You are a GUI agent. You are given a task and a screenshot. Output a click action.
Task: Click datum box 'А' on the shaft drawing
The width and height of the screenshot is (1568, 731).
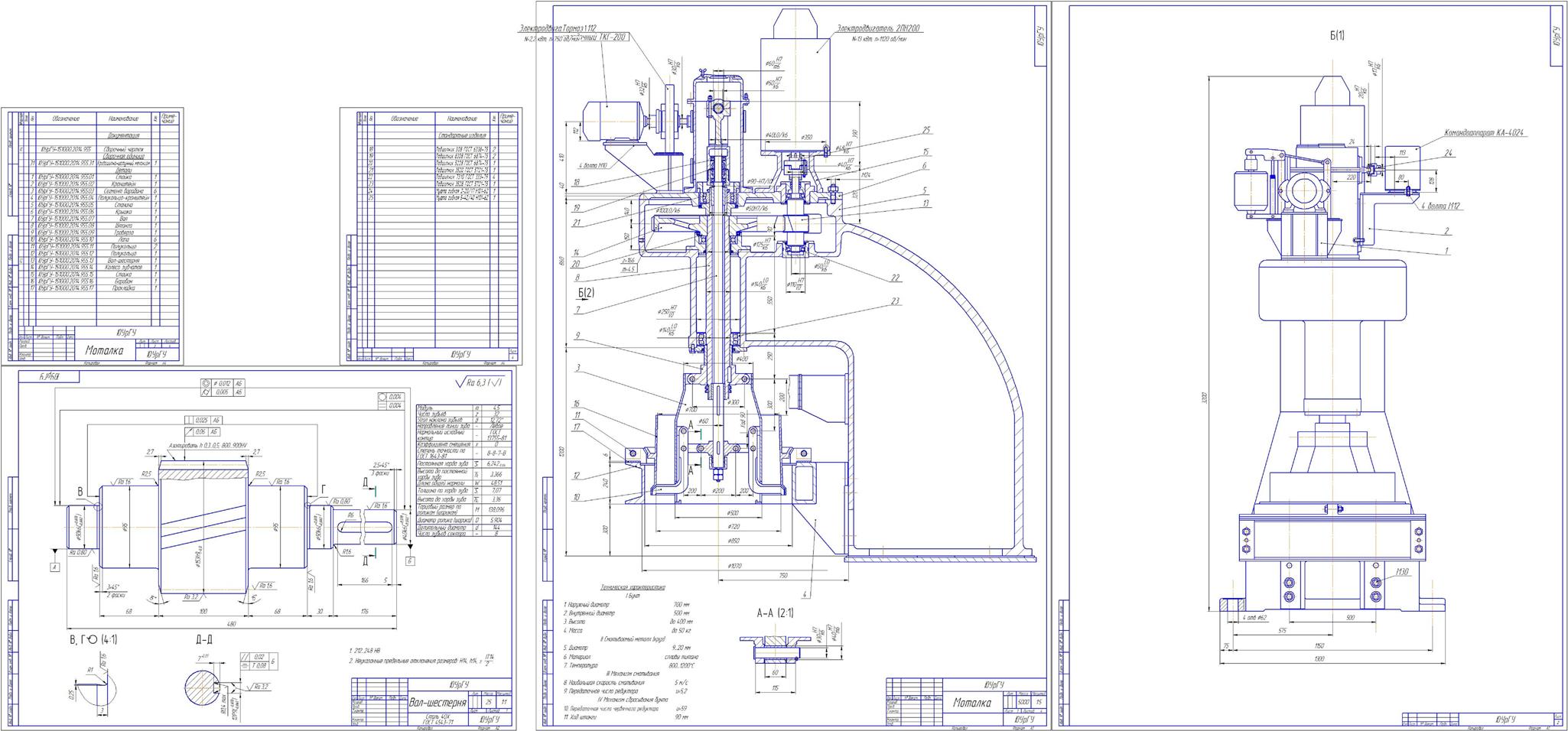point(54,567)
